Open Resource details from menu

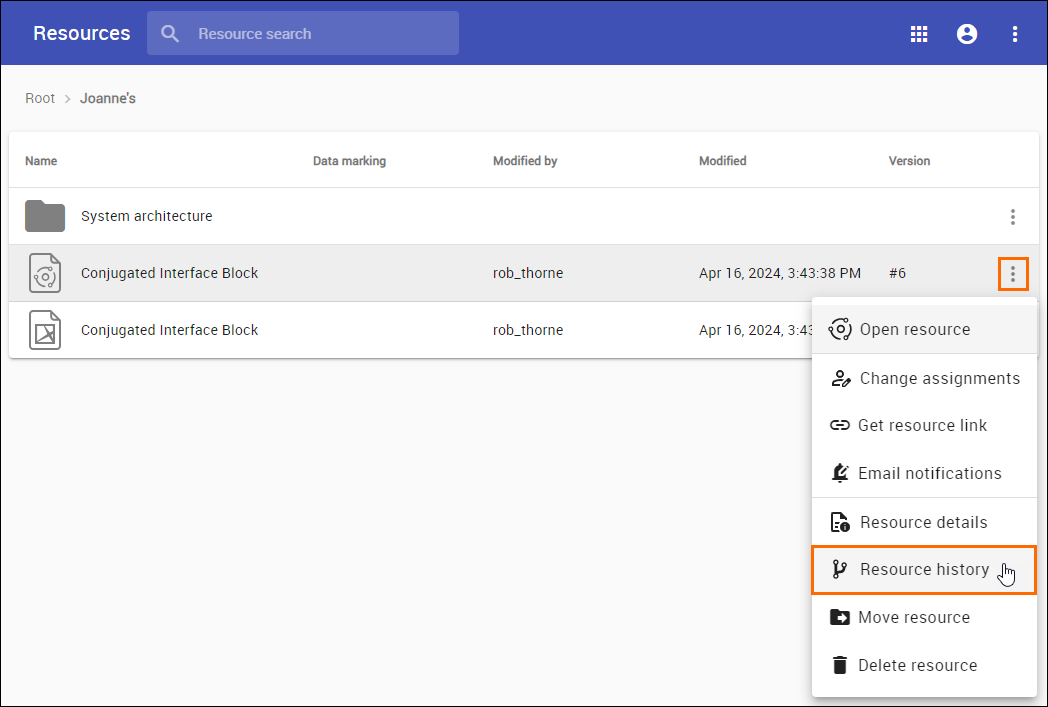coord(923,522)
